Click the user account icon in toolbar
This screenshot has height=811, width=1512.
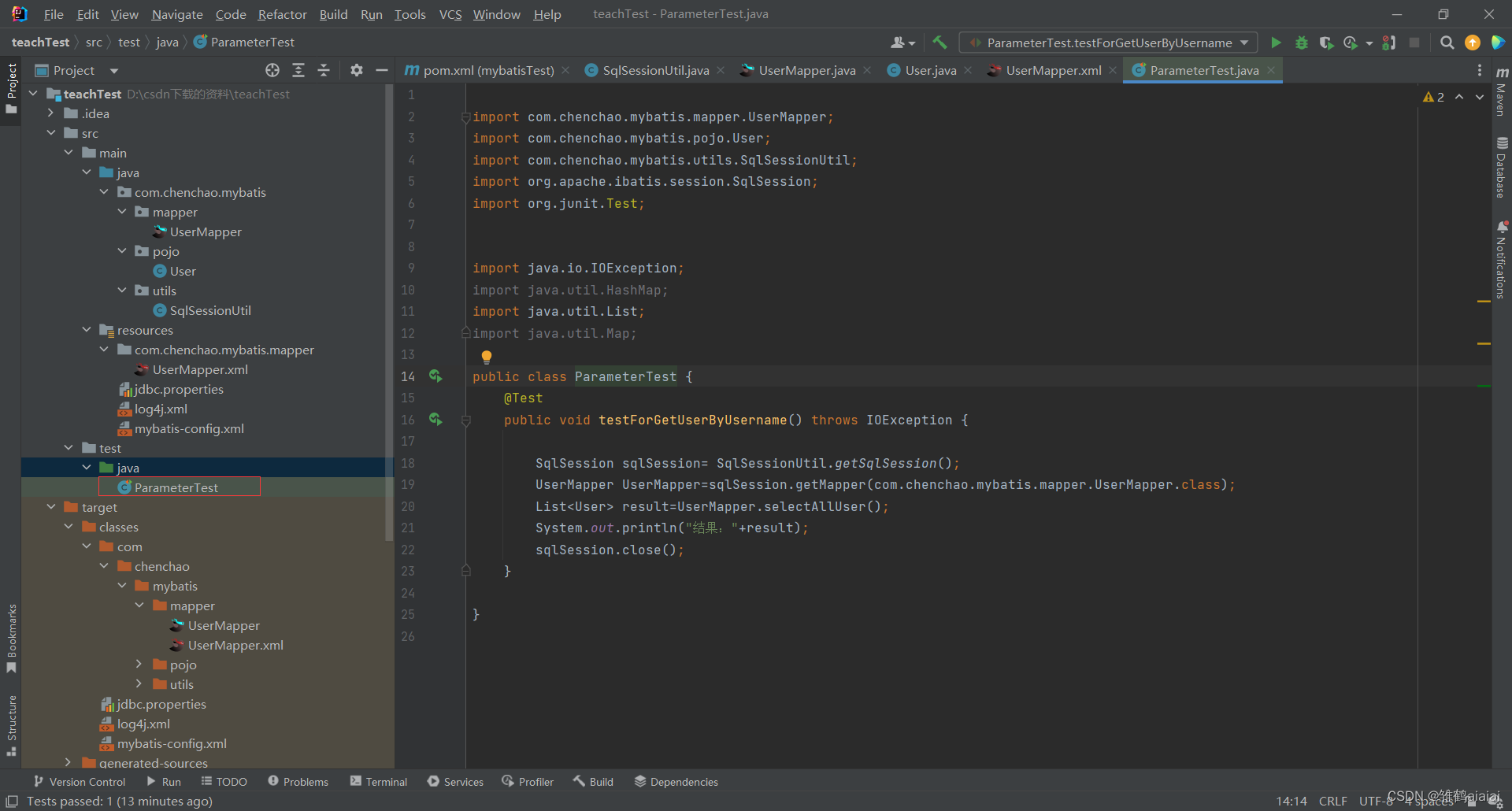902,43
